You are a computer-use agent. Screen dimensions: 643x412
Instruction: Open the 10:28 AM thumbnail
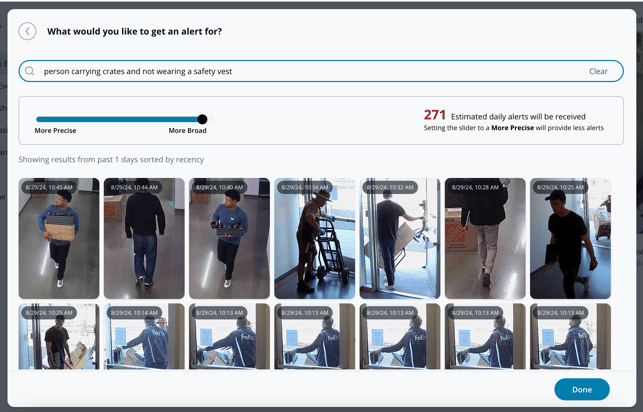pos(485,238)
